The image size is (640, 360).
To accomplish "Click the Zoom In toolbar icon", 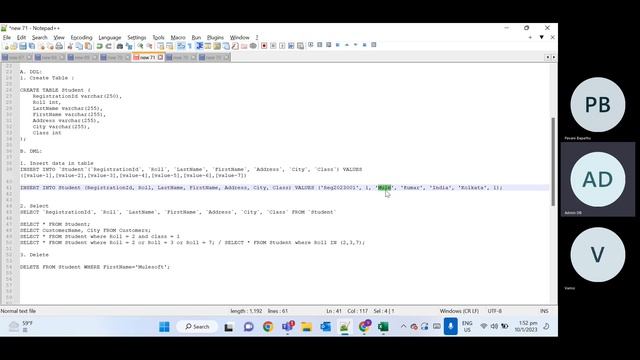I will (x=140, y=46).
